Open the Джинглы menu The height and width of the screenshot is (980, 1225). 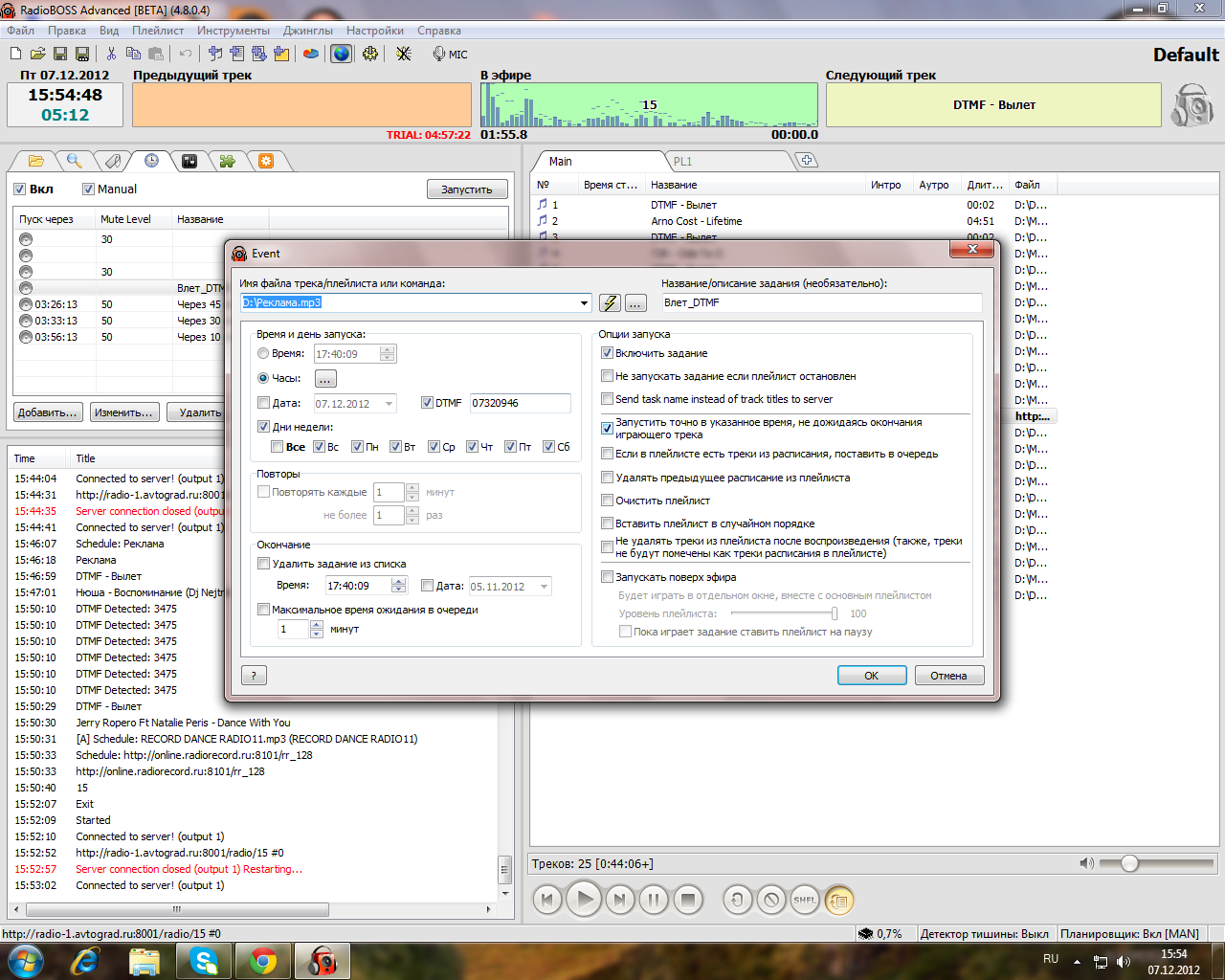pos(308,31)
